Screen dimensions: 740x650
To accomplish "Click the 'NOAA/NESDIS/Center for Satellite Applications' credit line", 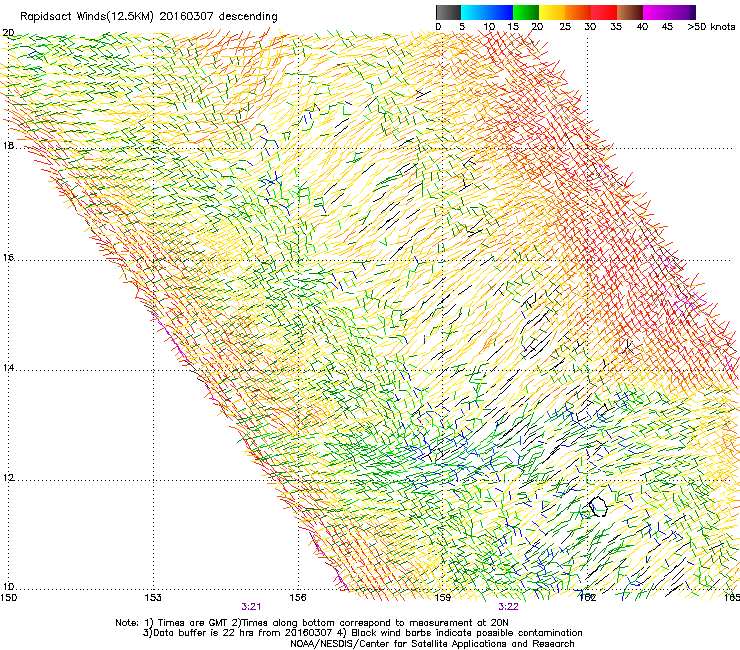I will point(432,644).
